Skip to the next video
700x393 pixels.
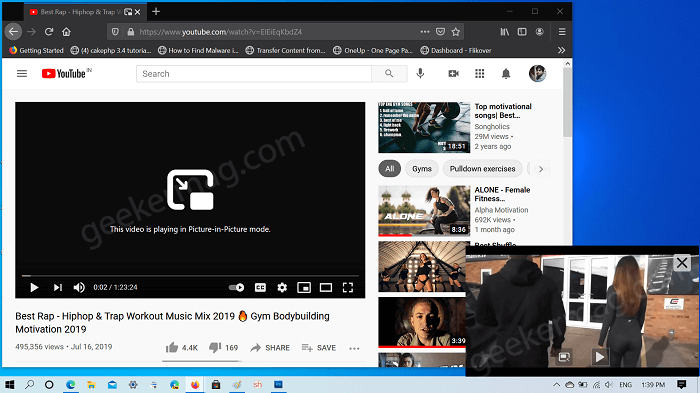click(58, 288)
